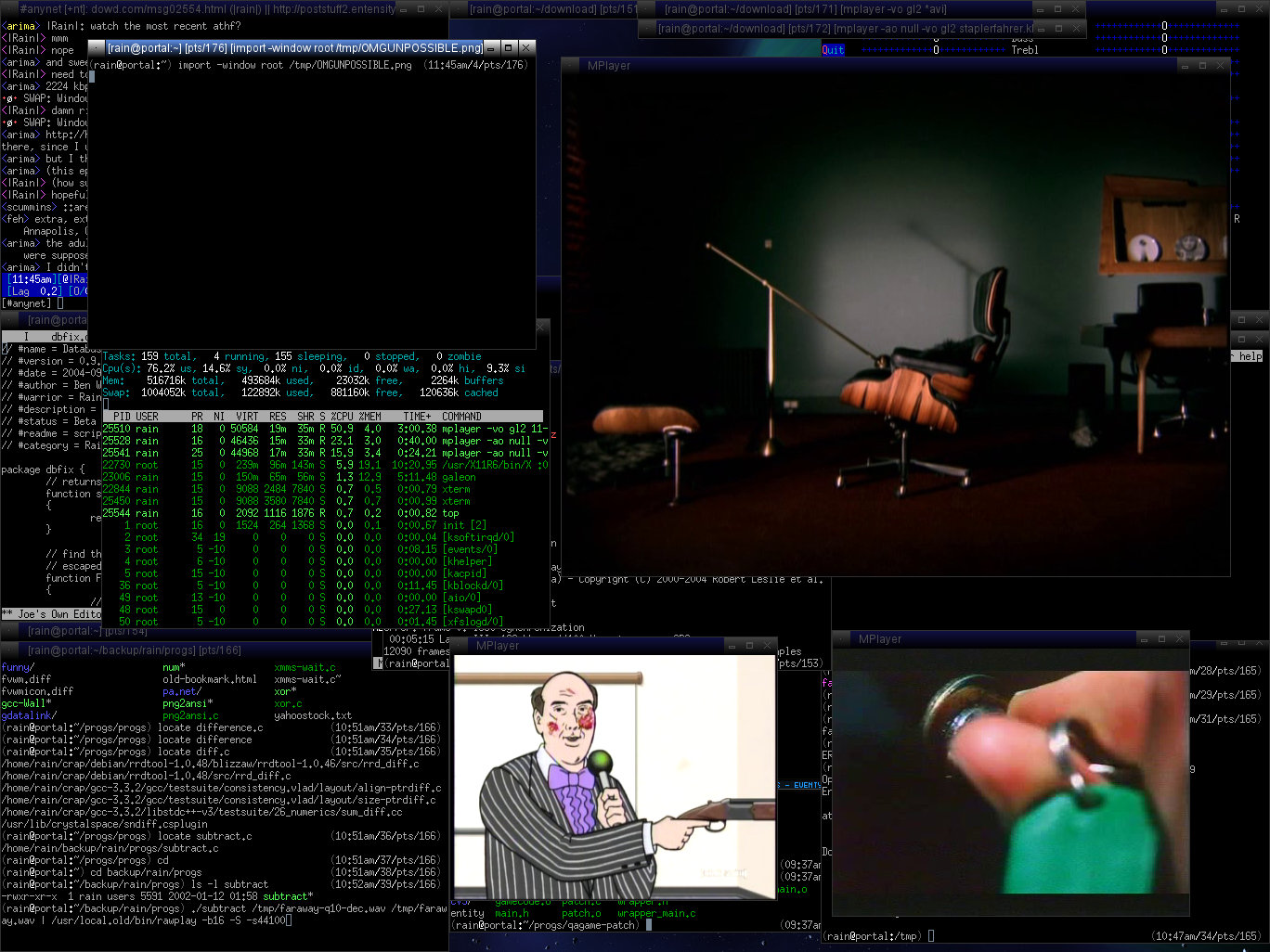Click gcc-Wall* in the ls listing
Screen dimensions: 1270x952
click(27, 703)
